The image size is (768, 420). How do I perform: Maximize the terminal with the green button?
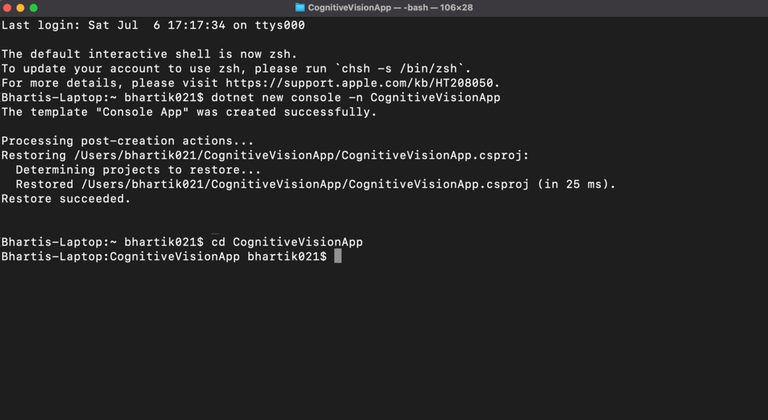click(x=33, y=8)
